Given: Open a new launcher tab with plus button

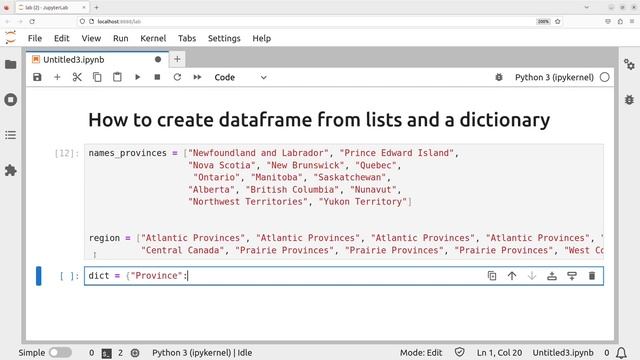Looking at the screenshot, I should (177, 59).
